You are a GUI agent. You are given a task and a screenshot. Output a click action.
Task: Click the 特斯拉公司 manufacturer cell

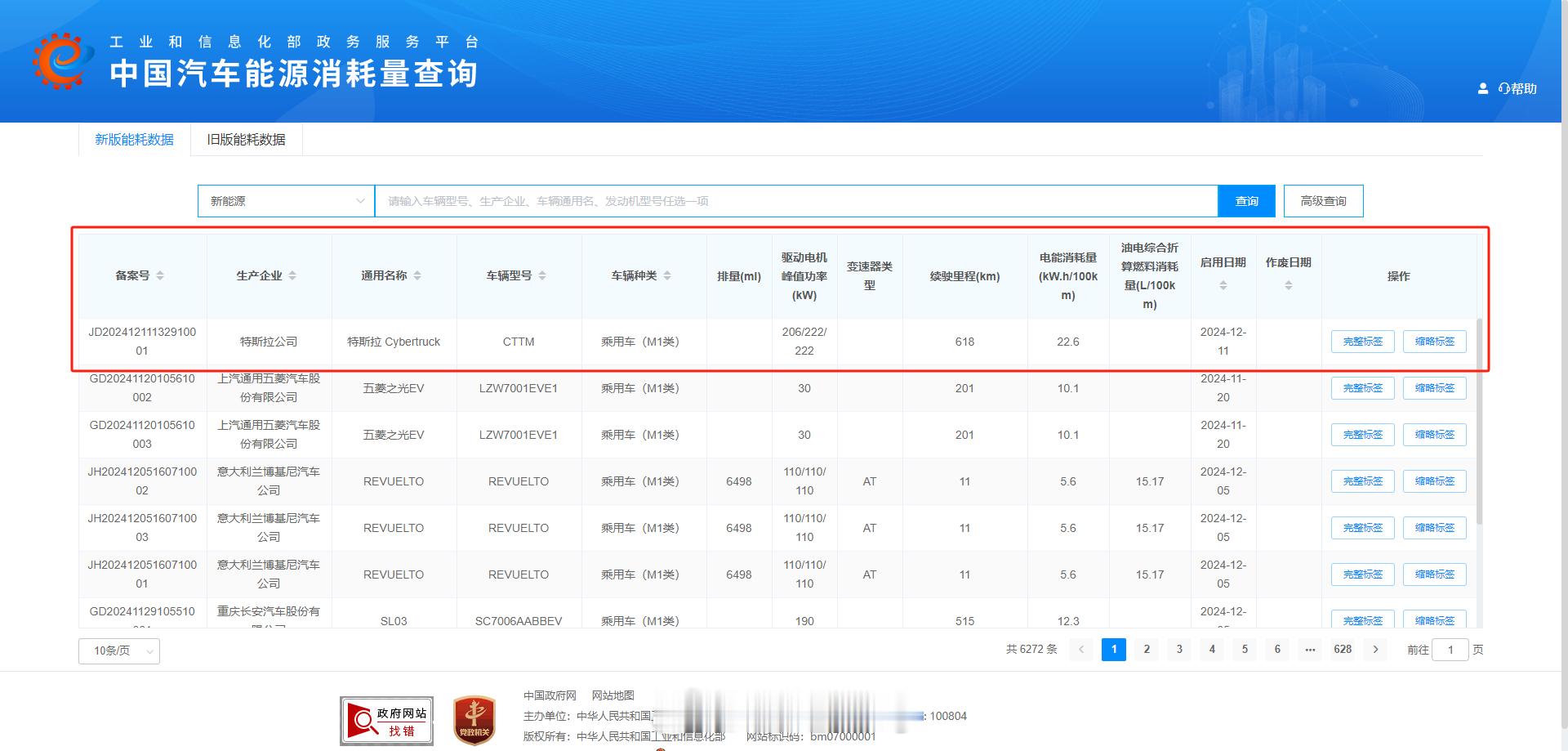[269, 342]
